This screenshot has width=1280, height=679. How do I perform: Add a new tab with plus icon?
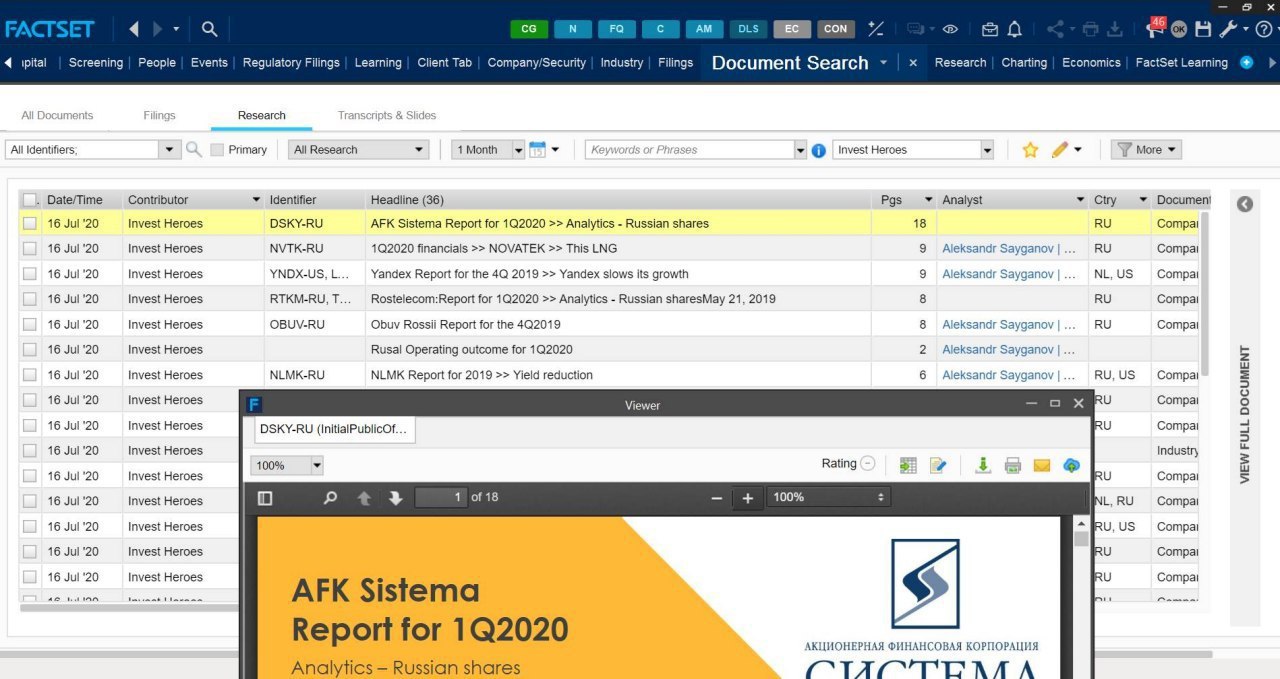1246,62
